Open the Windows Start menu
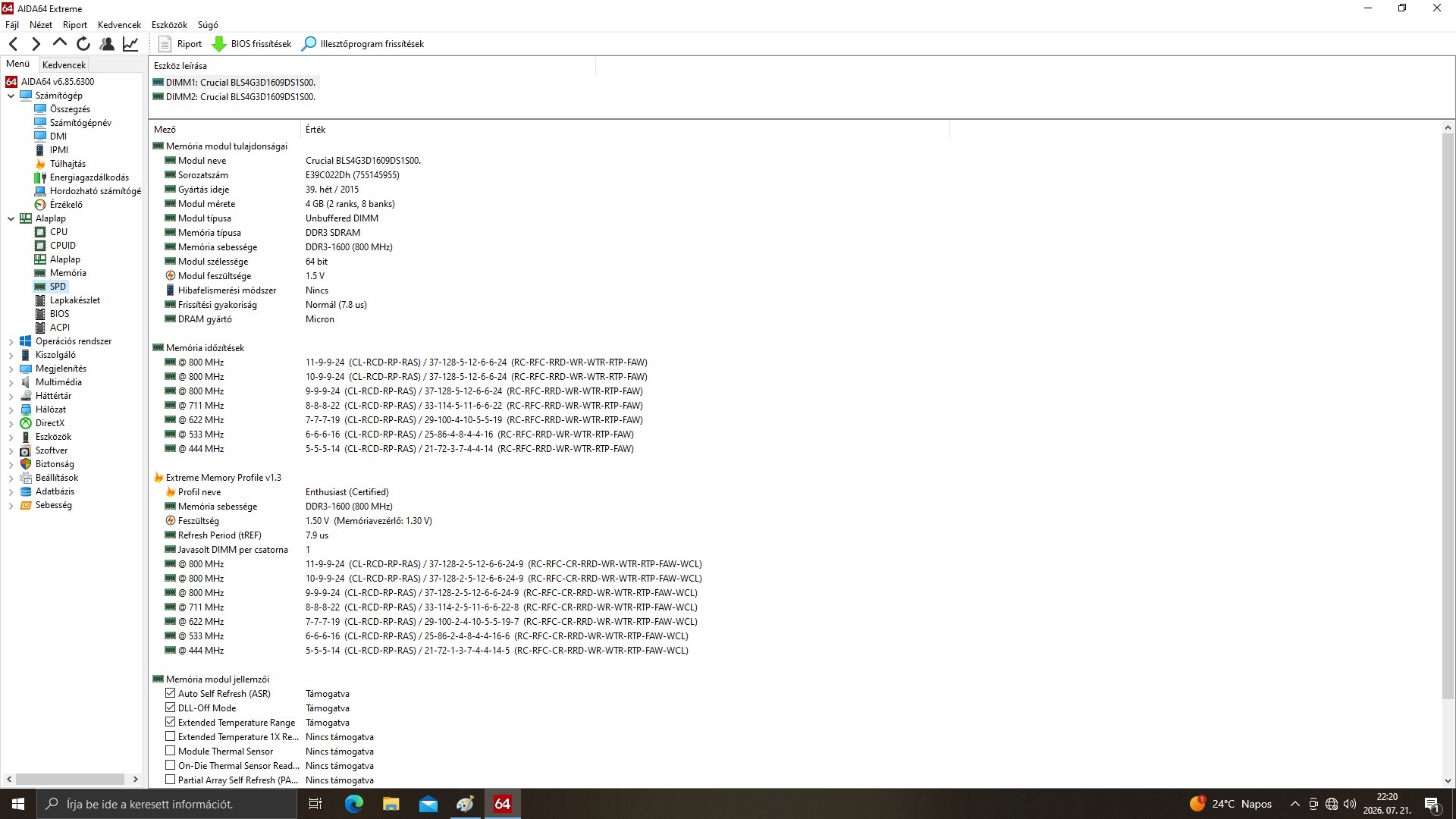 pyautogui.click(x=18, y=804)
